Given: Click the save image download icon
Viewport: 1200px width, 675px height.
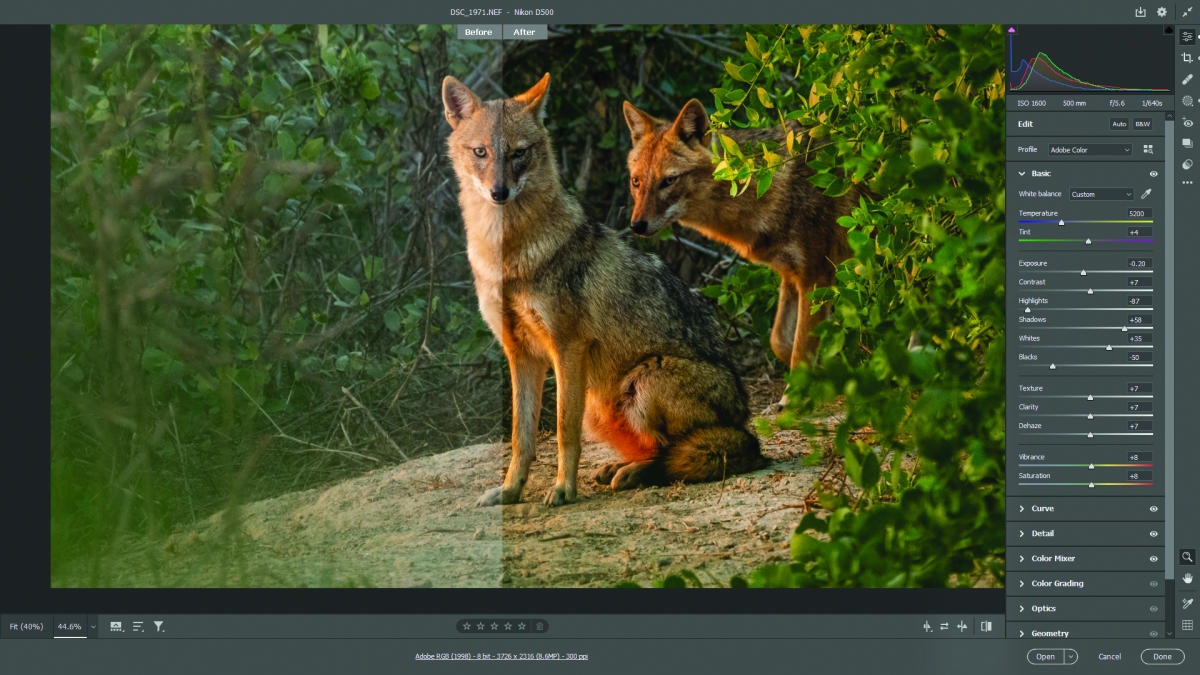Looking at the screenshot, I should pos(1140,12).
